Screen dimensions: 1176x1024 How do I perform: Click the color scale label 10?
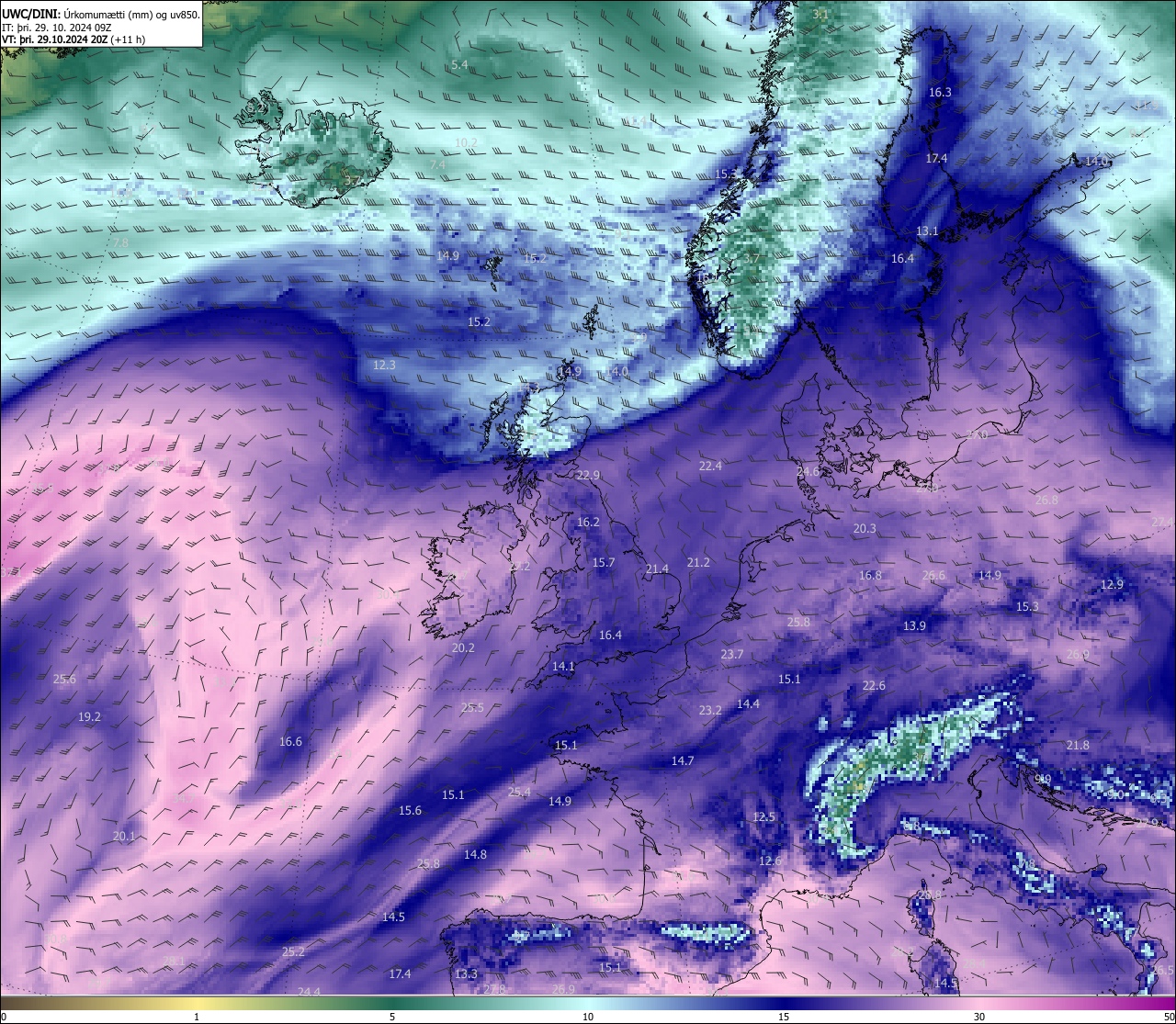click(x=588, y=1017)
